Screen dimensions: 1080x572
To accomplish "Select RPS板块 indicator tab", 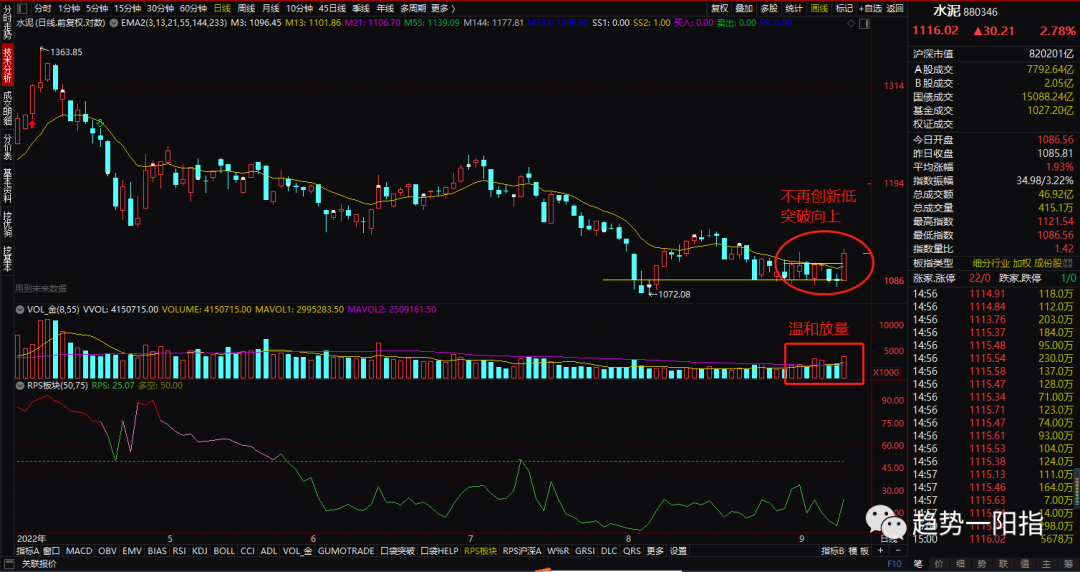I will (x=480, y=551).
